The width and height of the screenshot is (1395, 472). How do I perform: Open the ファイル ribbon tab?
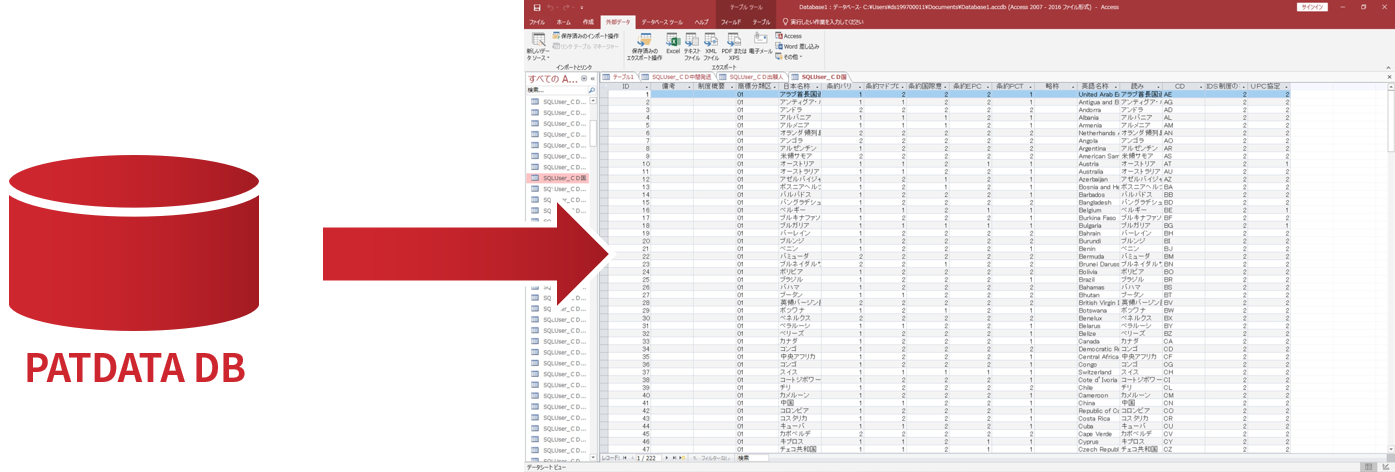coord(537,21)
